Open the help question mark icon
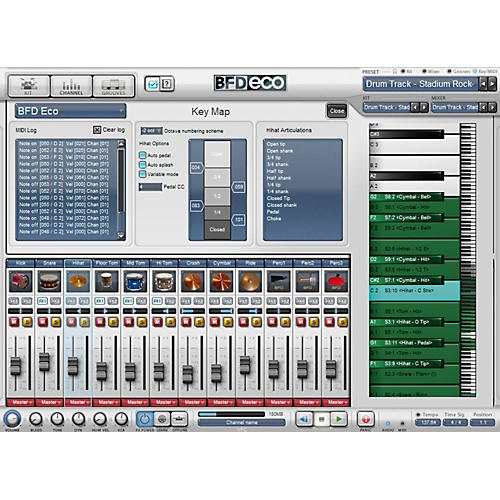This screenshot has width=500, height=500. click(167, 84)
